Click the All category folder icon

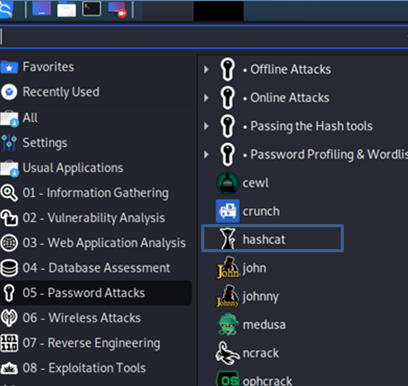tap(9, 118)
